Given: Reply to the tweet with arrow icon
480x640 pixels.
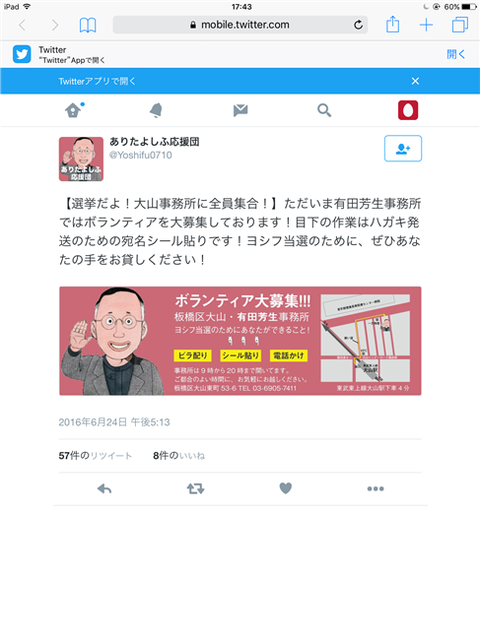Looking at the screenshot, I should (104, 489).
